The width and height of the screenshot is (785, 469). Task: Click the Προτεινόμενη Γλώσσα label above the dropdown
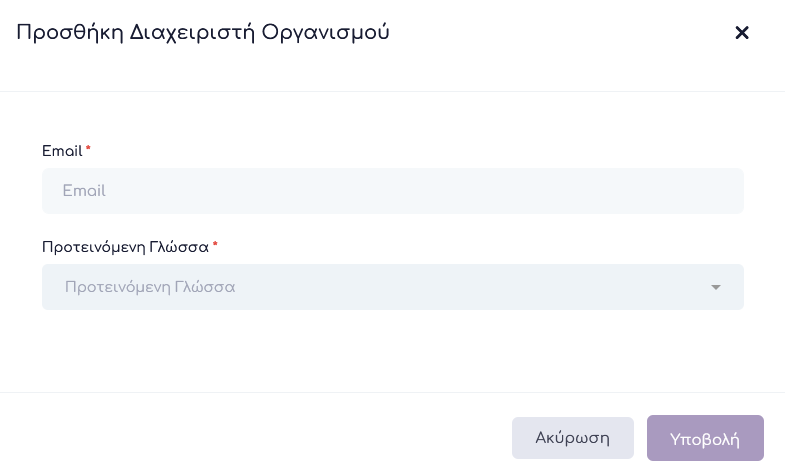[x=125, y=247]
